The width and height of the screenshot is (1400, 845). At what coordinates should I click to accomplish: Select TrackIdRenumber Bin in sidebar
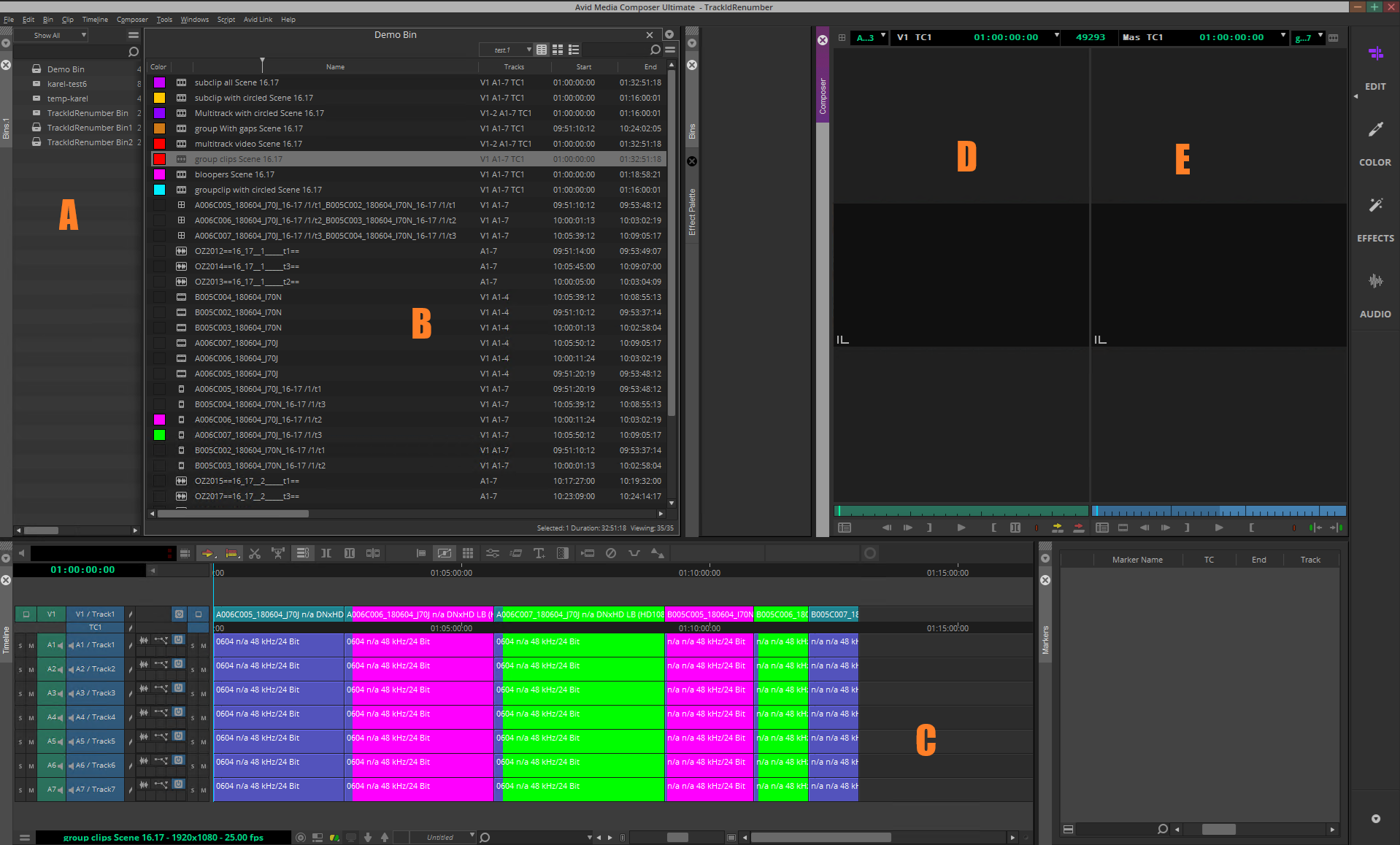pyautogui.click(x=88, y=113)
